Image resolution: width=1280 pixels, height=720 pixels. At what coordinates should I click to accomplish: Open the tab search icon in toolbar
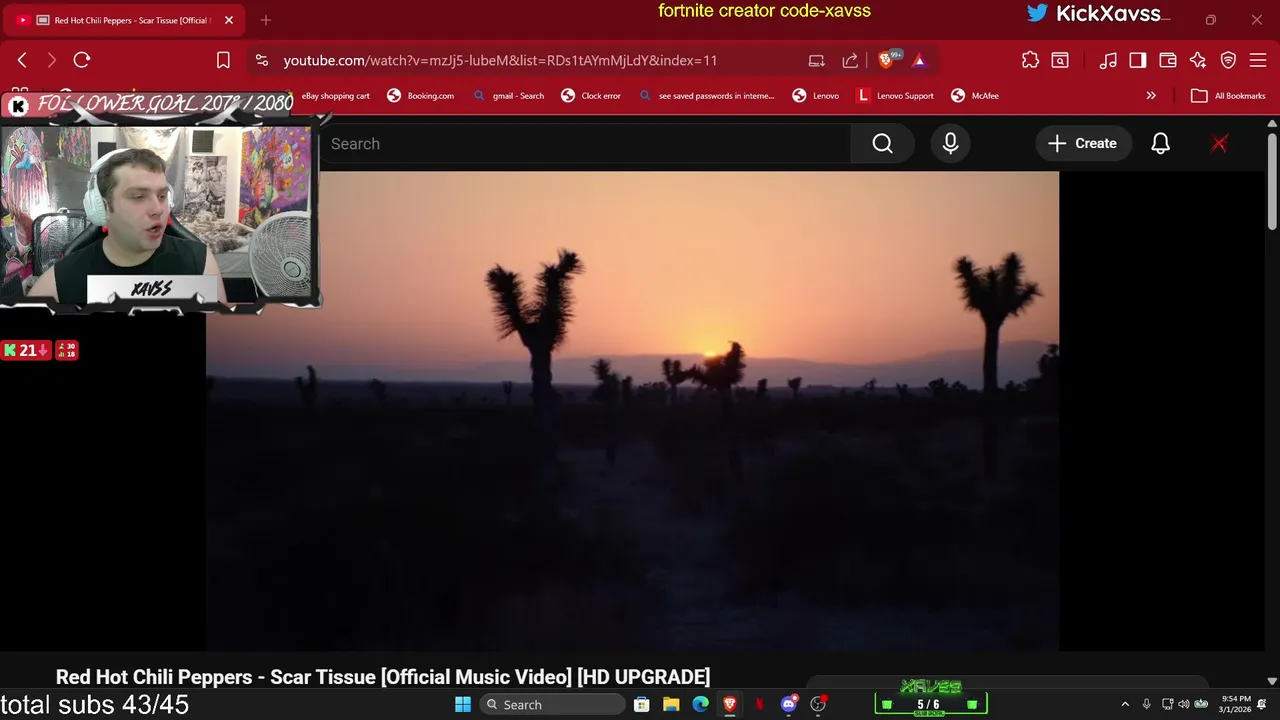[x=1060, y=60]
